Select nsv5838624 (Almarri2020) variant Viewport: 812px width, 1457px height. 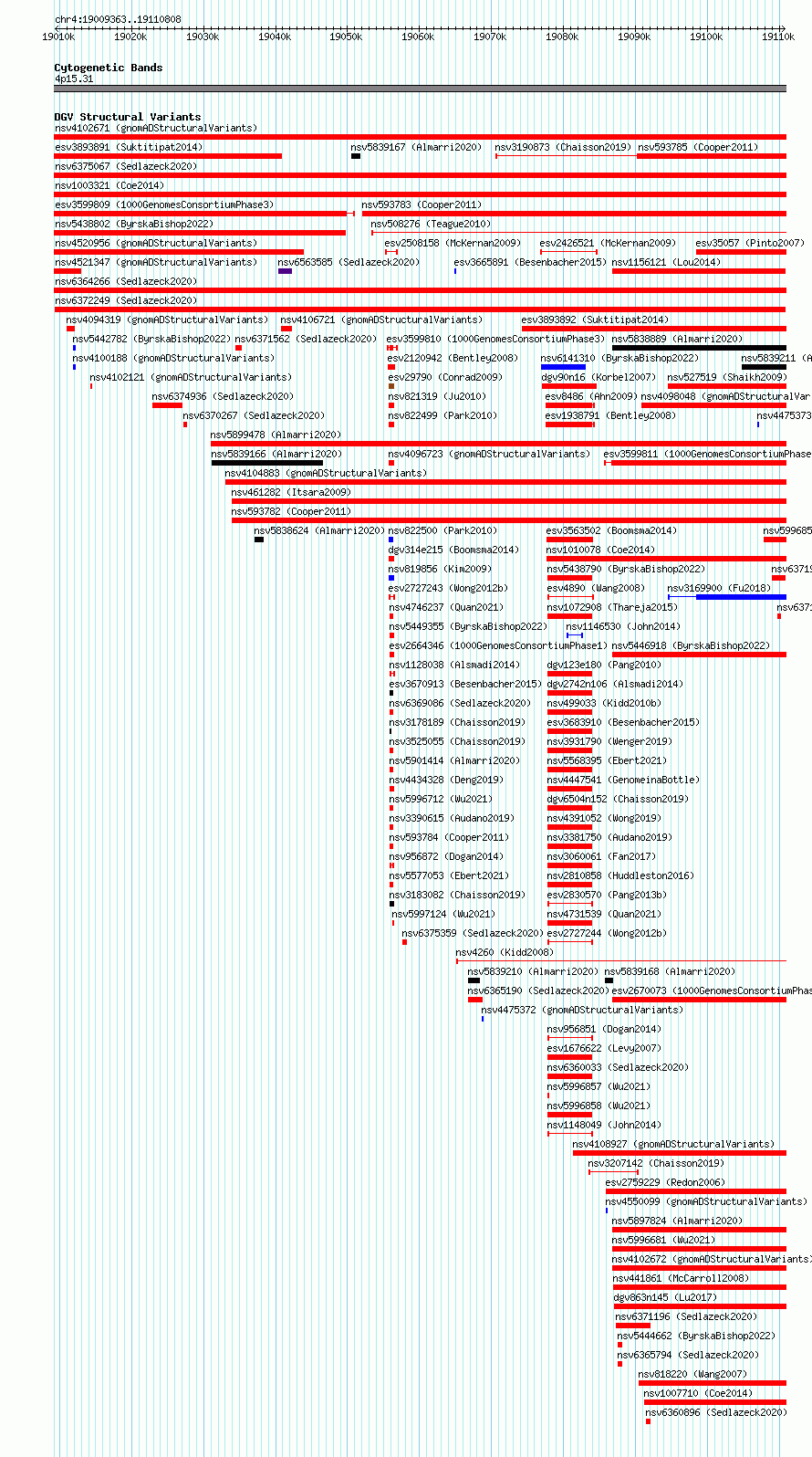pos(319,530)
